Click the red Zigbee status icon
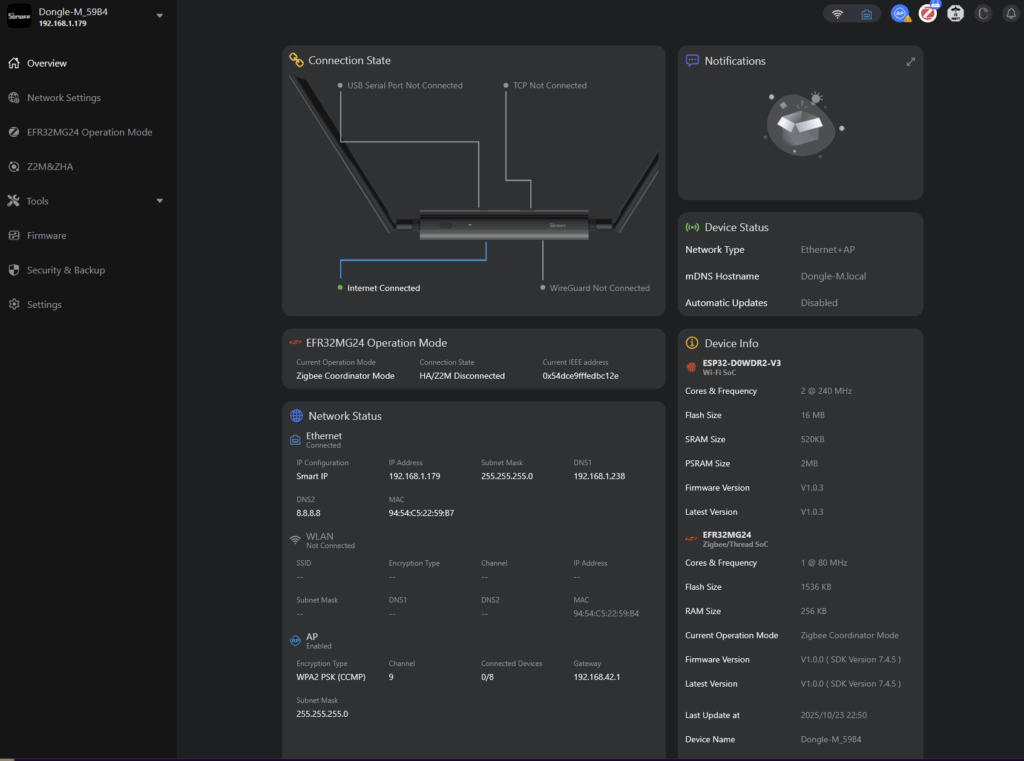This screenshot has height=761, width=1024. click(x=929, y=14)
